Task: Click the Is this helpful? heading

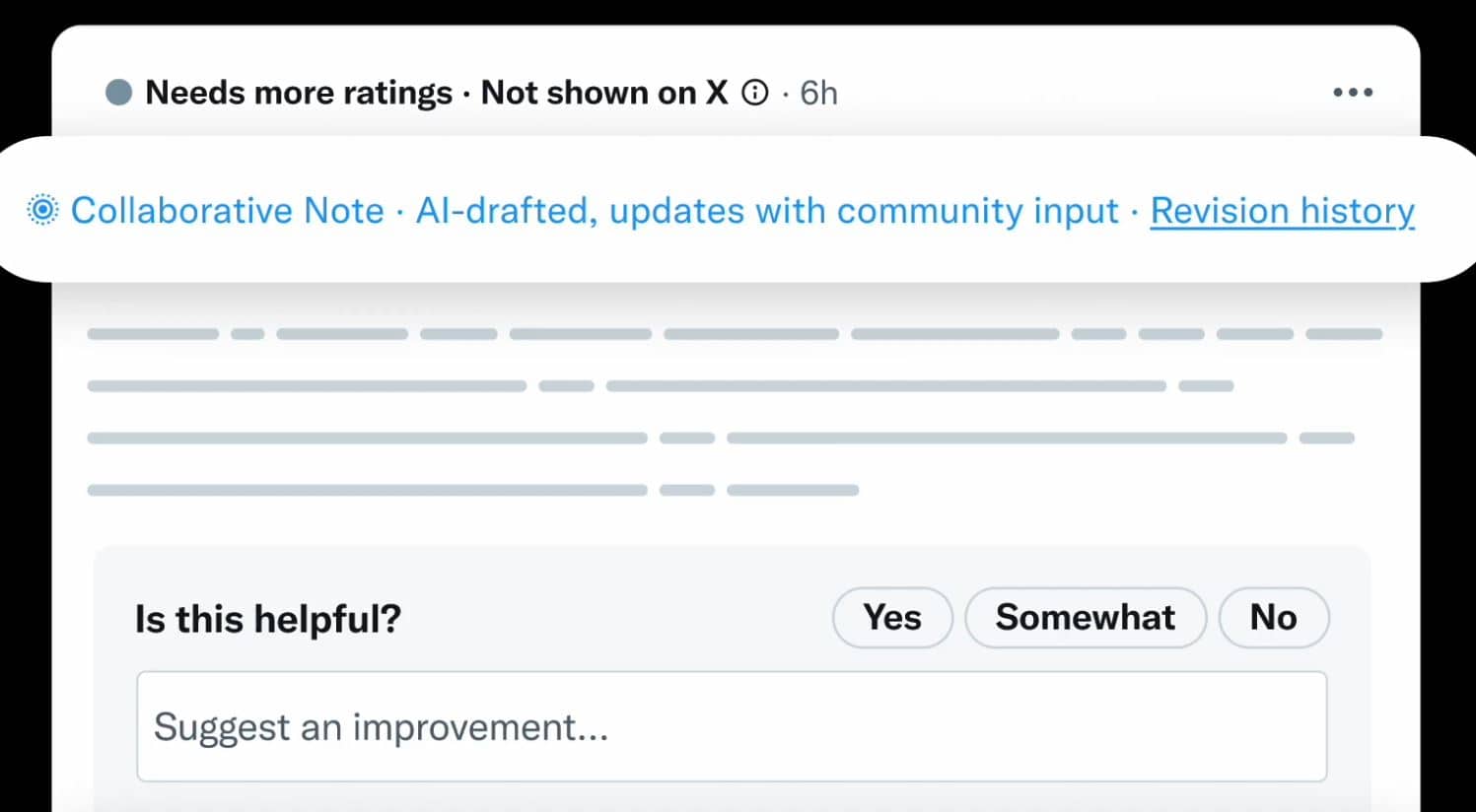Action: point(267,619)
